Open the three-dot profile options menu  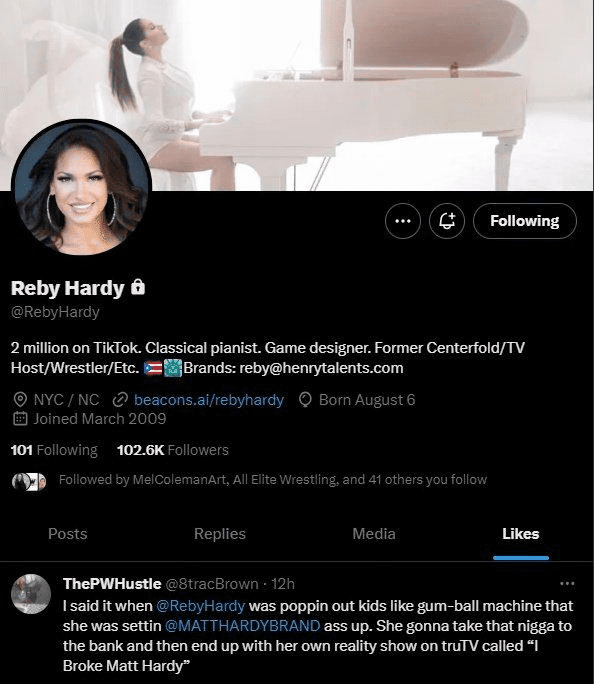point(403,221)
